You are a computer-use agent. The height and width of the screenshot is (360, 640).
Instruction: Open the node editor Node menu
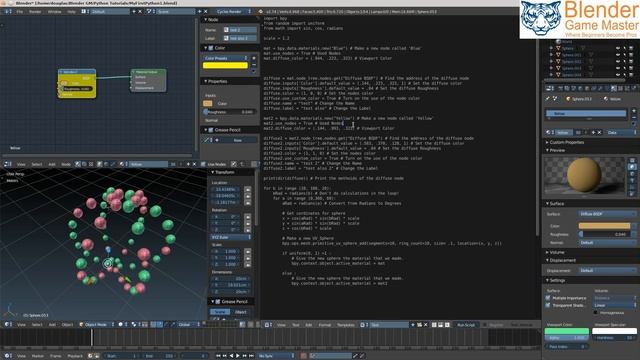point(66,164)
